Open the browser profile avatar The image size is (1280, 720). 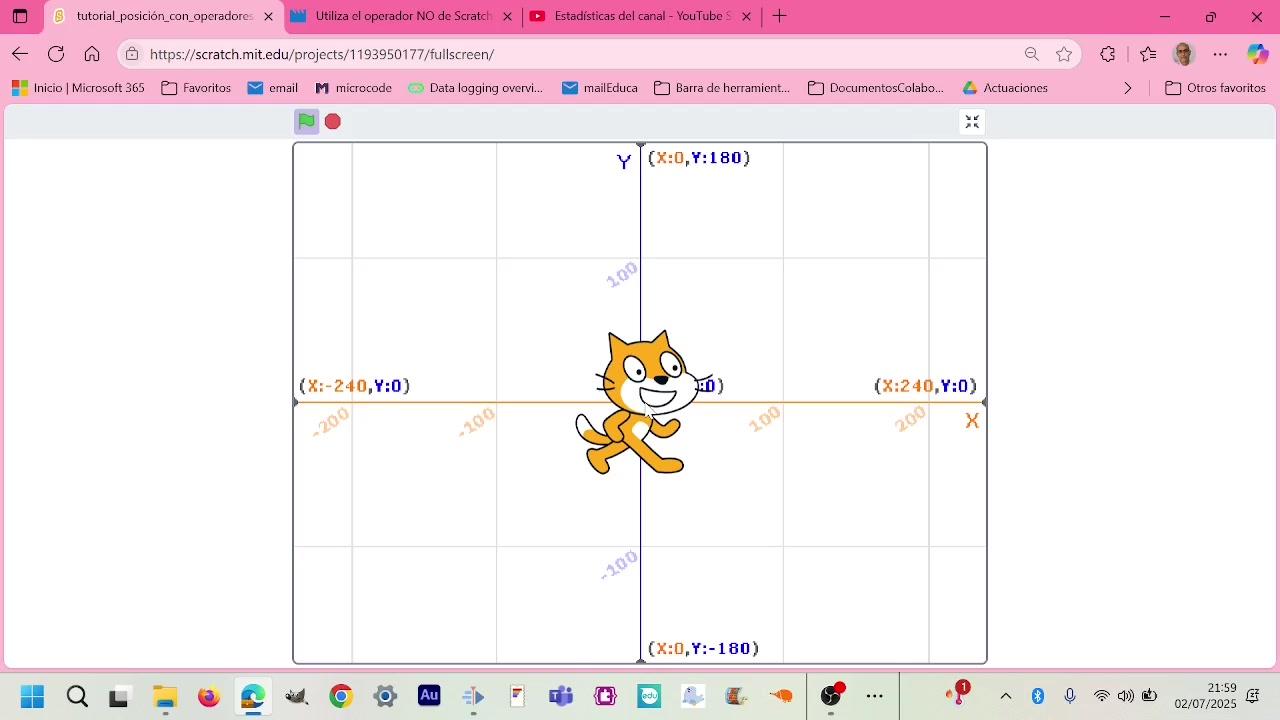coord(1184,54)
